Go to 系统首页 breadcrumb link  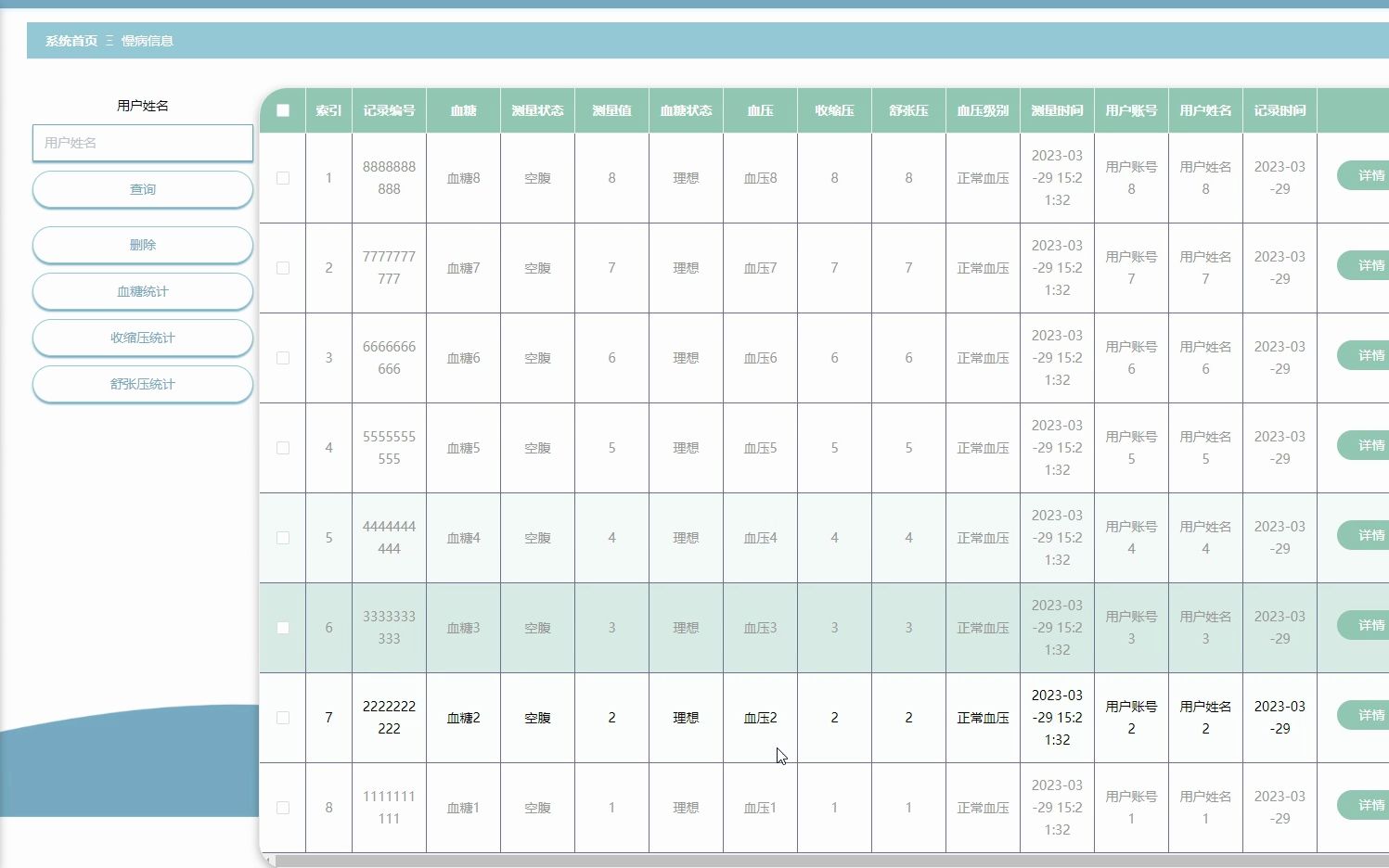click(71, 41)
